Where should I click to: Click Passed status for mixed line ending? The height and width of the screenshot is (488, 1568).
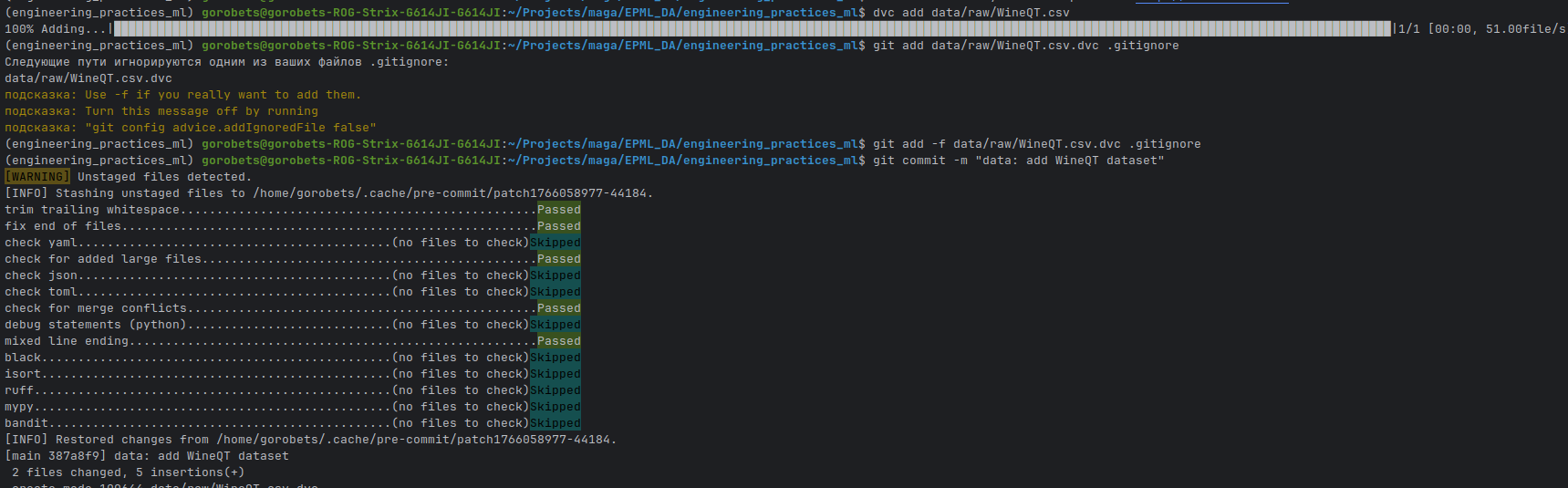tap(558, 341)
